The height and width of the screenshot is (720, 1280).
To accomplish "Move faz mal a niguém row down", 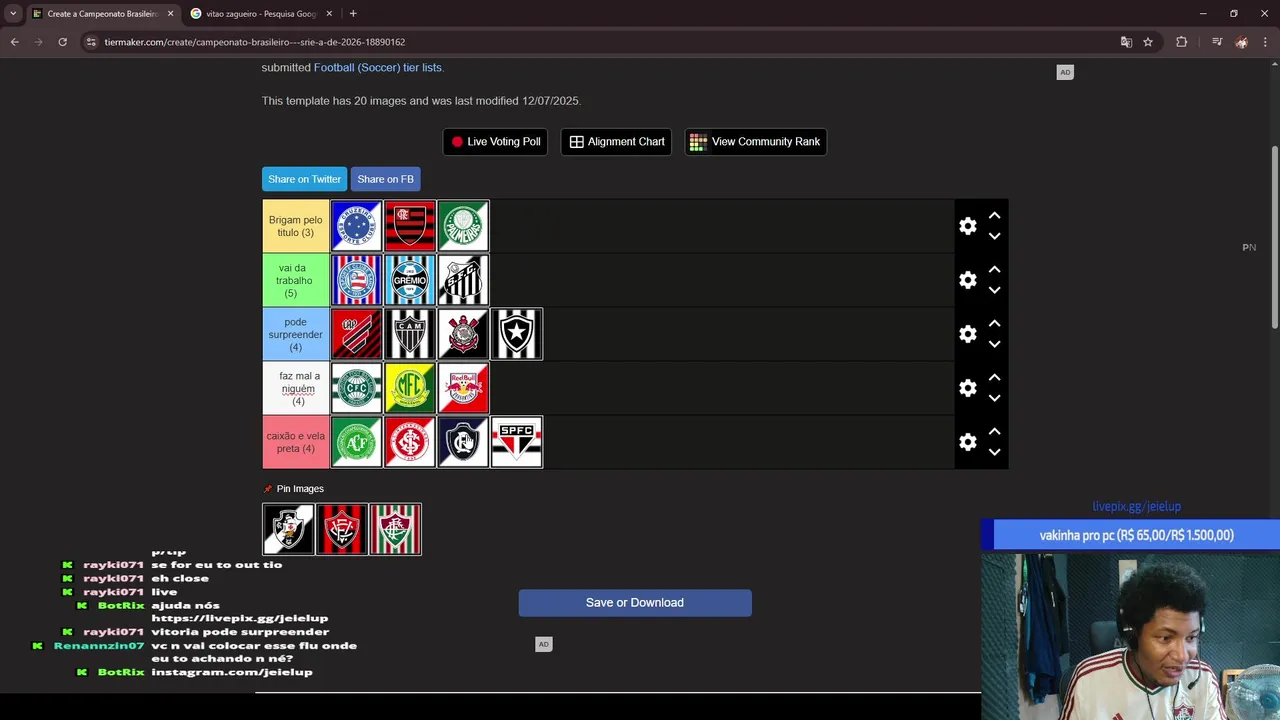I will click(994, 399).
